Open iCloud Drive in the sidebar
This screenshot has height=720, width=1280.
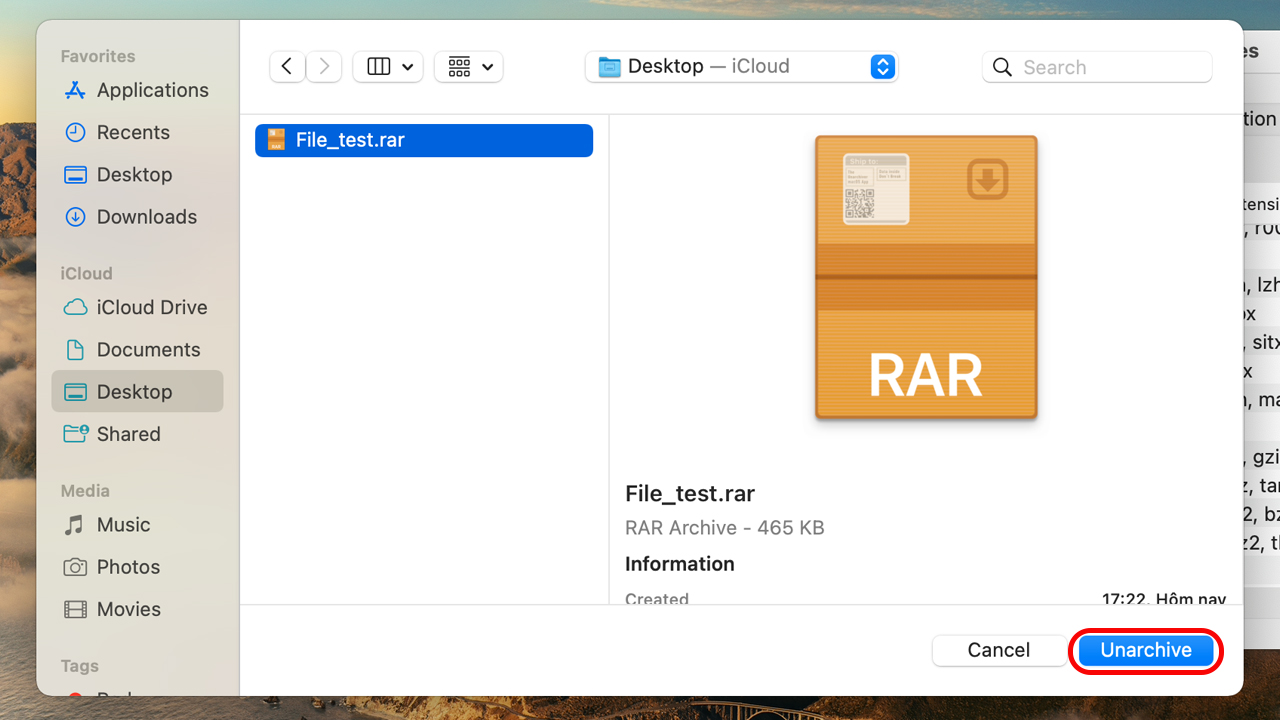[x=137, y=307]
